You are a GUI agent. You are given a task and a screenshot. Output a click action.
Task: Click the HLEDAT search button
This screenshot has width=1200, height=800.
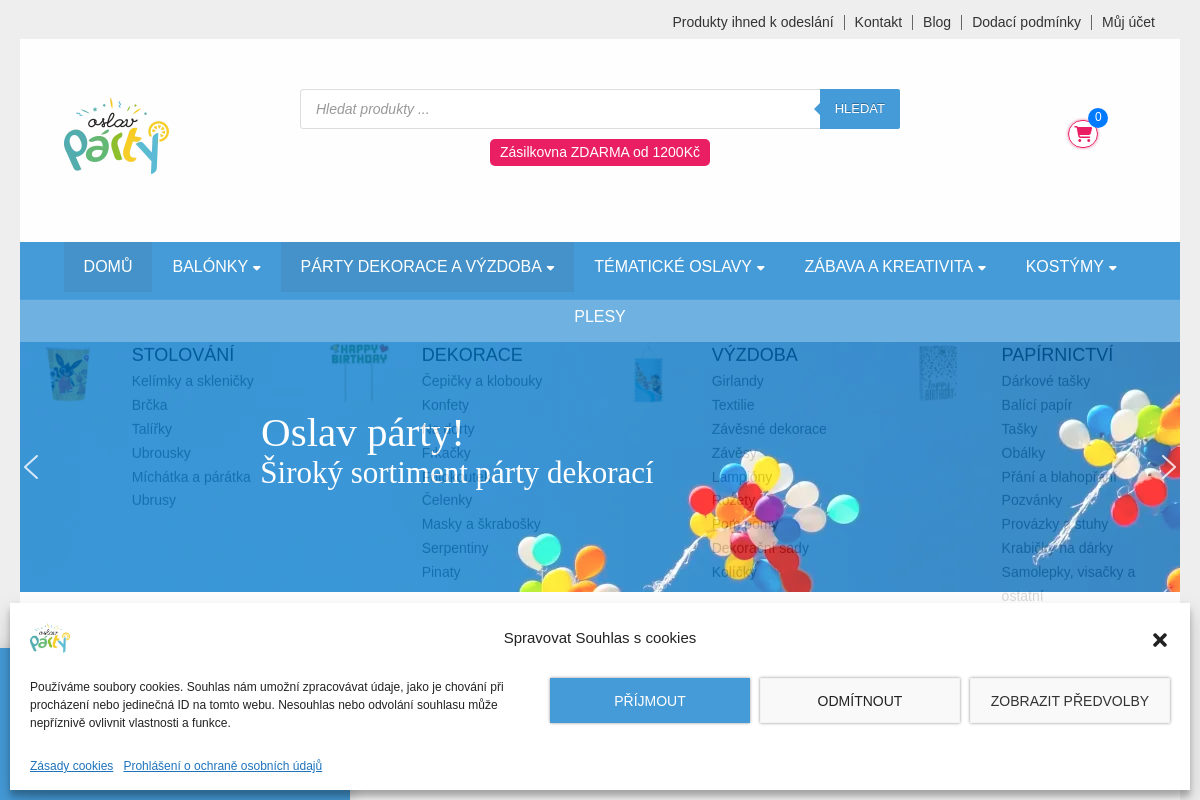click(x=860, y=109)
